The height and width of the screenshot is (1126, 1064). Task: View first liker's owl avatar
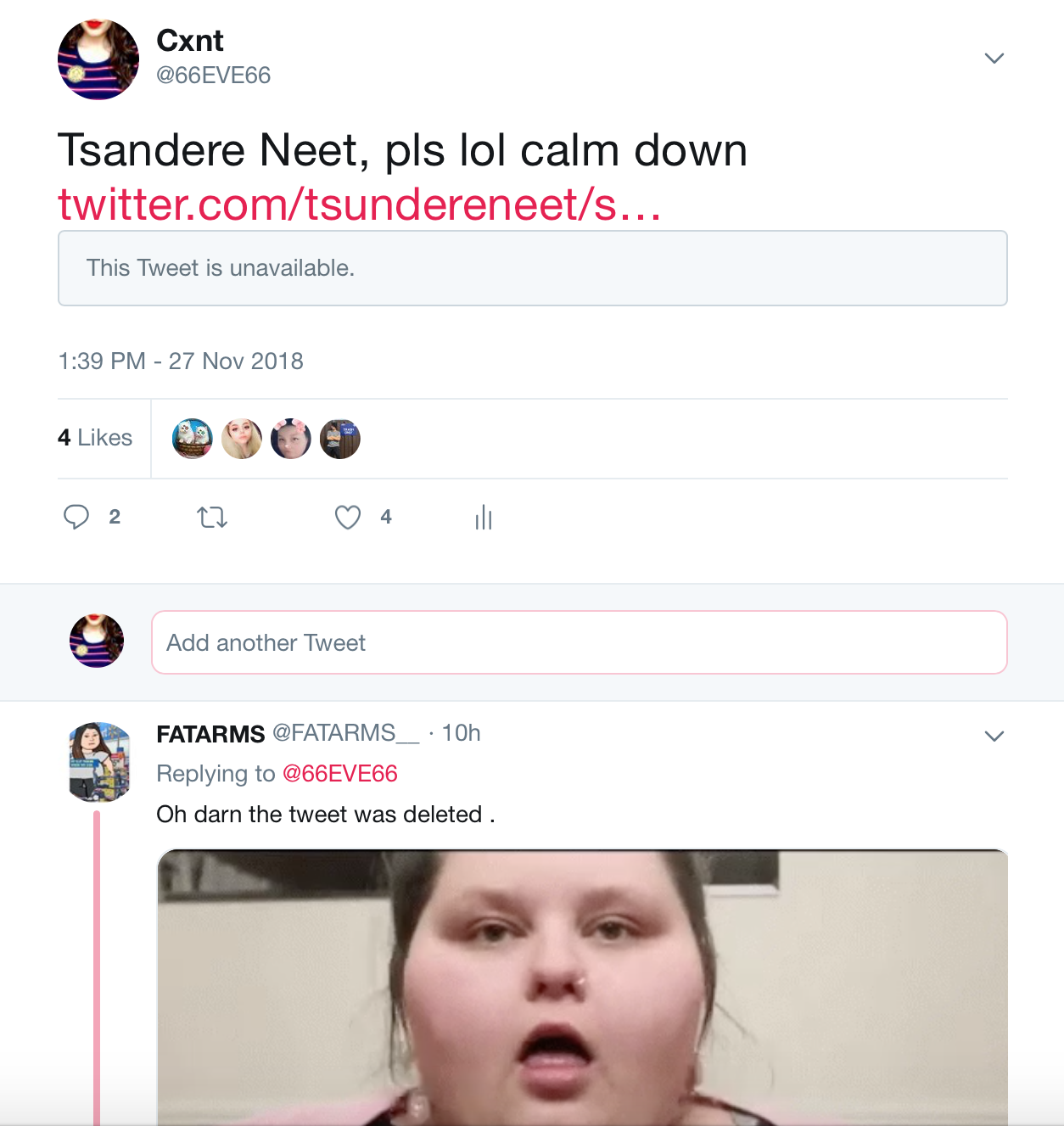(x=193, y=439)
